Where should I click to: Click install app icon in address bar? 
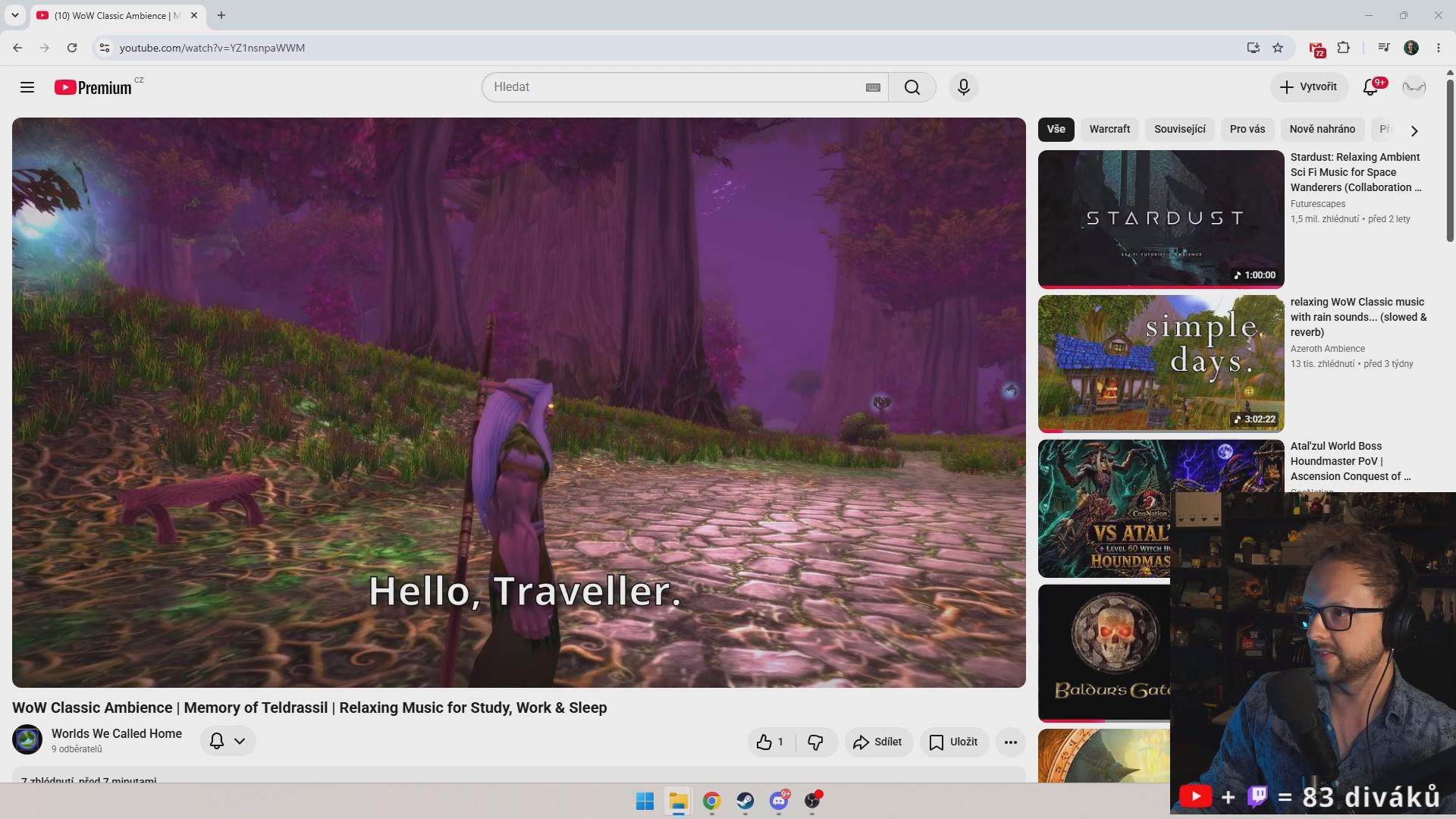[1253, 48]
